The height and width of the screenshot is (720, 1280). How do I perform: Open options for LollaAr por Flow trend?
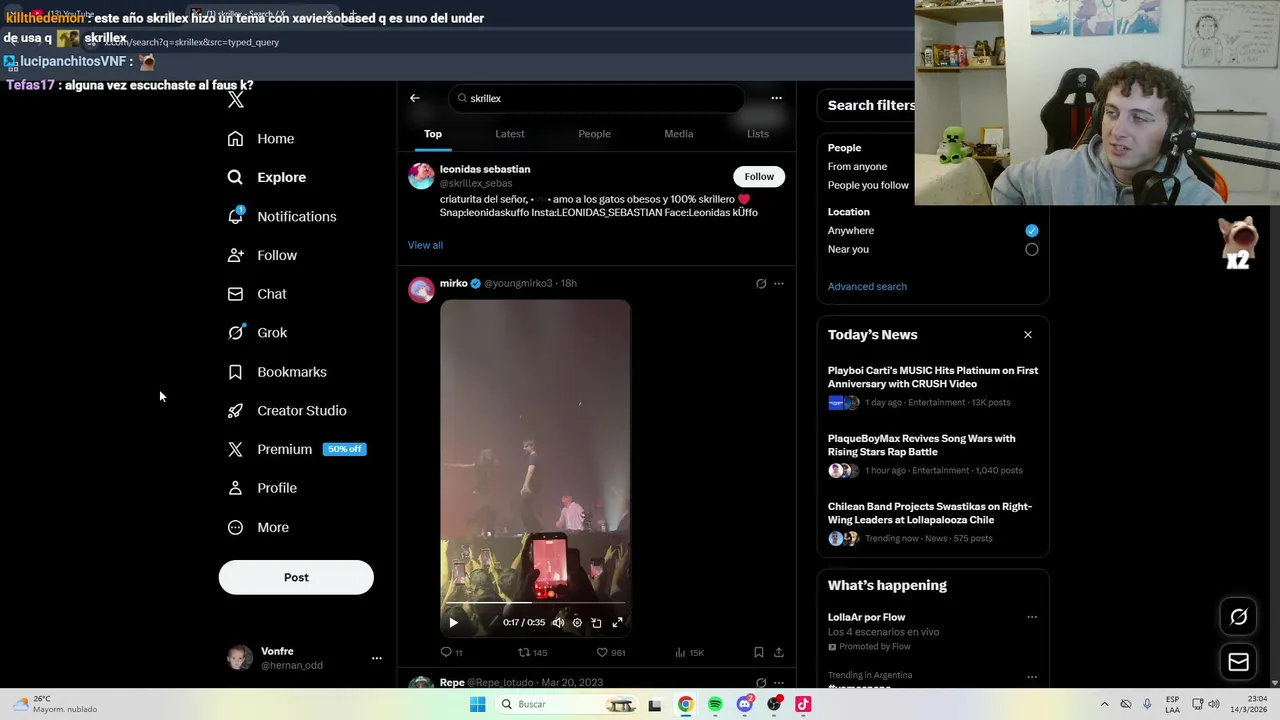tap(1032, 618)
